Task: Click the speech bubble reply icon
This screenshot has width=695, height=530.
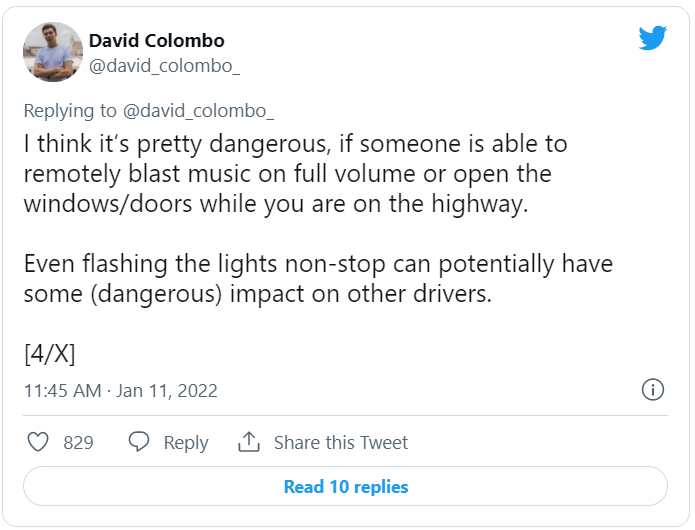Action: [139, 442]
